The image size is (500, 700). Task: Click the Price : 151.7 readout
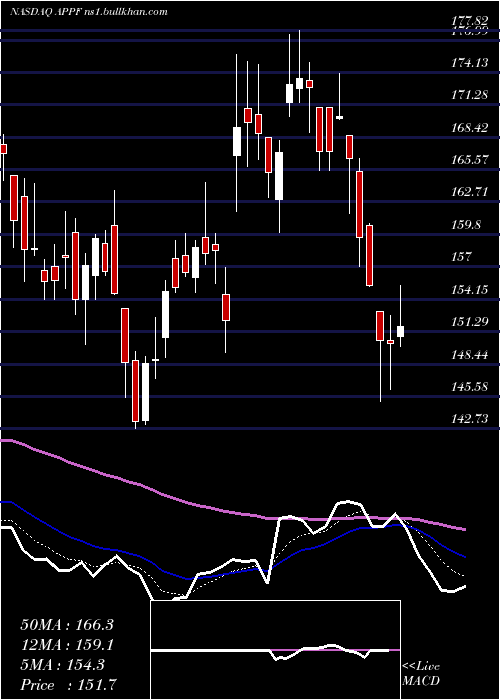tap(70, 685)
